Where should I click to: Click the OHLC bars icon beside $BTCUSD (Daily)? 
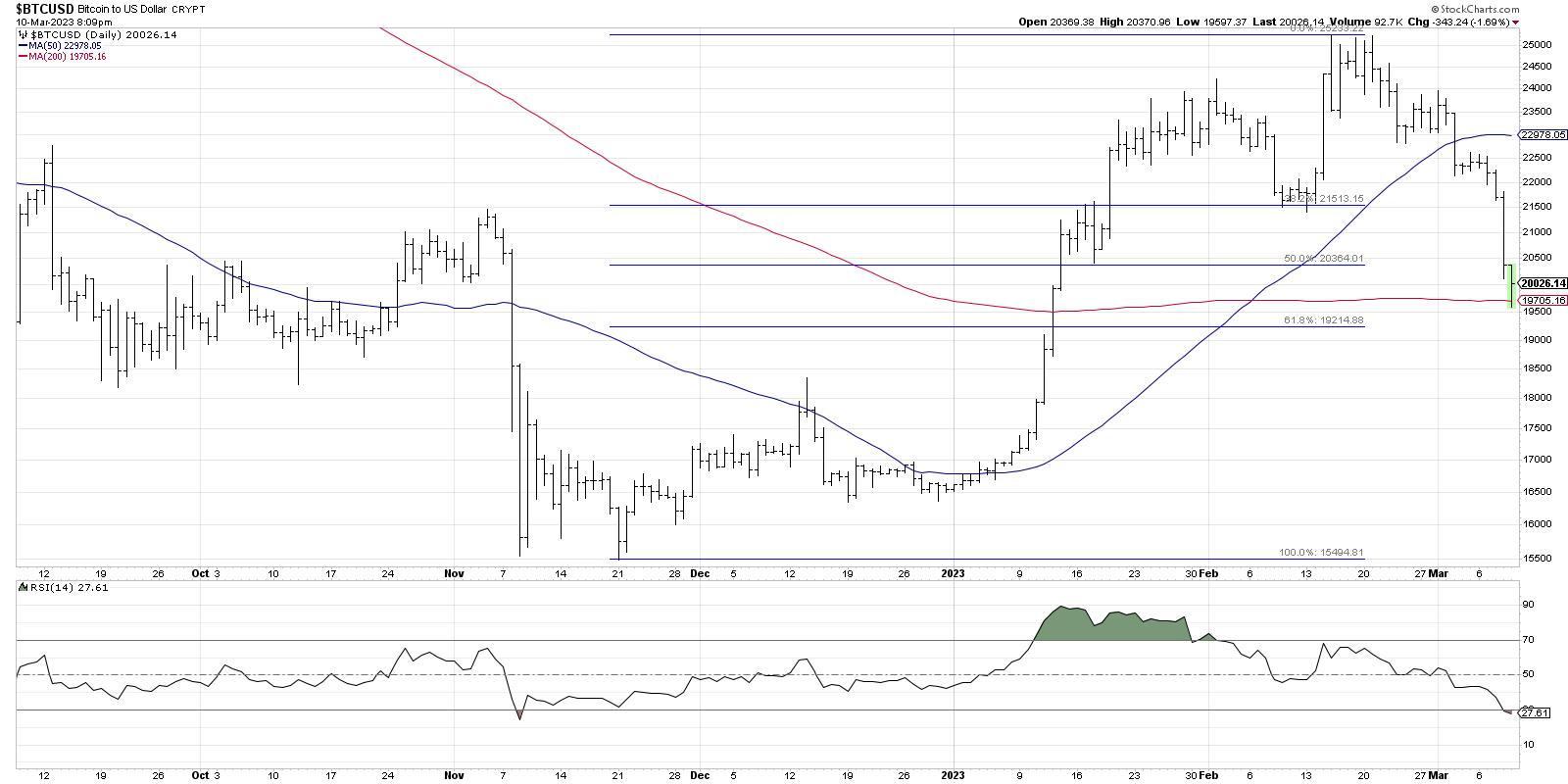[22, 33]
